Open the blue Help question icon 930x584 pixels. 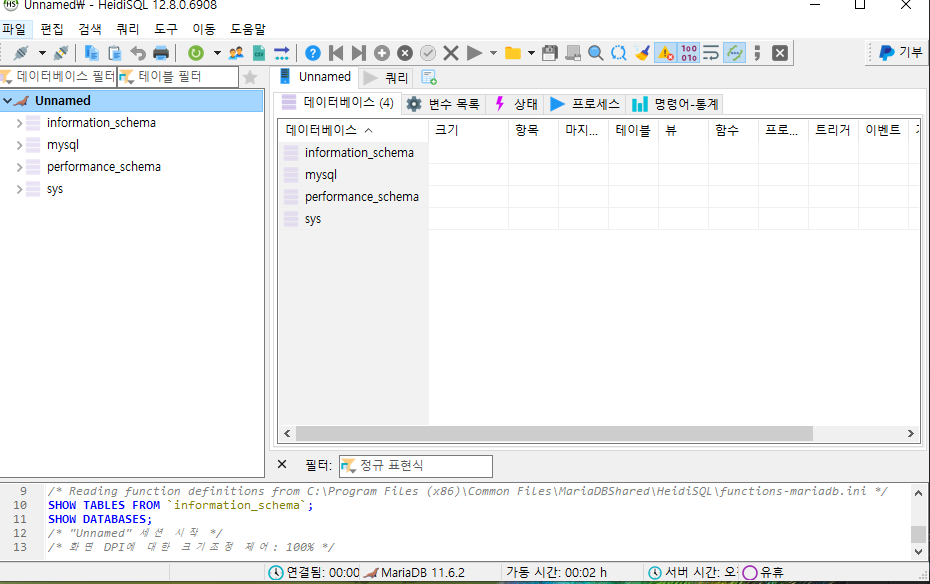tap(313, 53)
